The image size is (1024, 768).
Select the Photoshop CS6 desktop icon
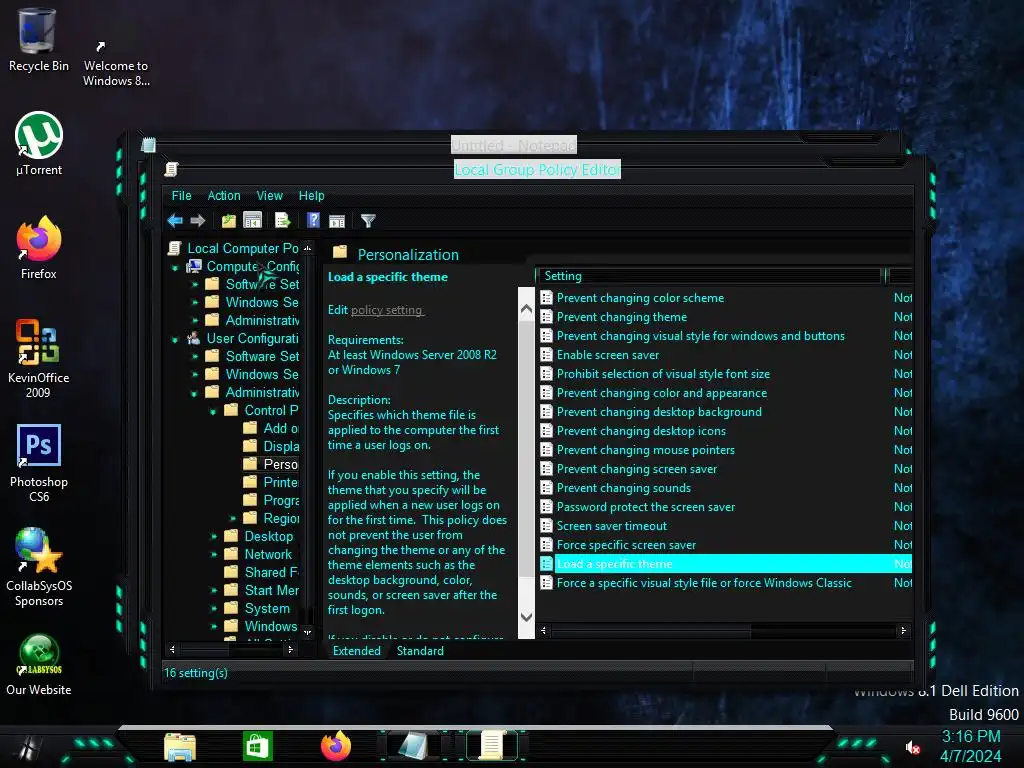39,462
